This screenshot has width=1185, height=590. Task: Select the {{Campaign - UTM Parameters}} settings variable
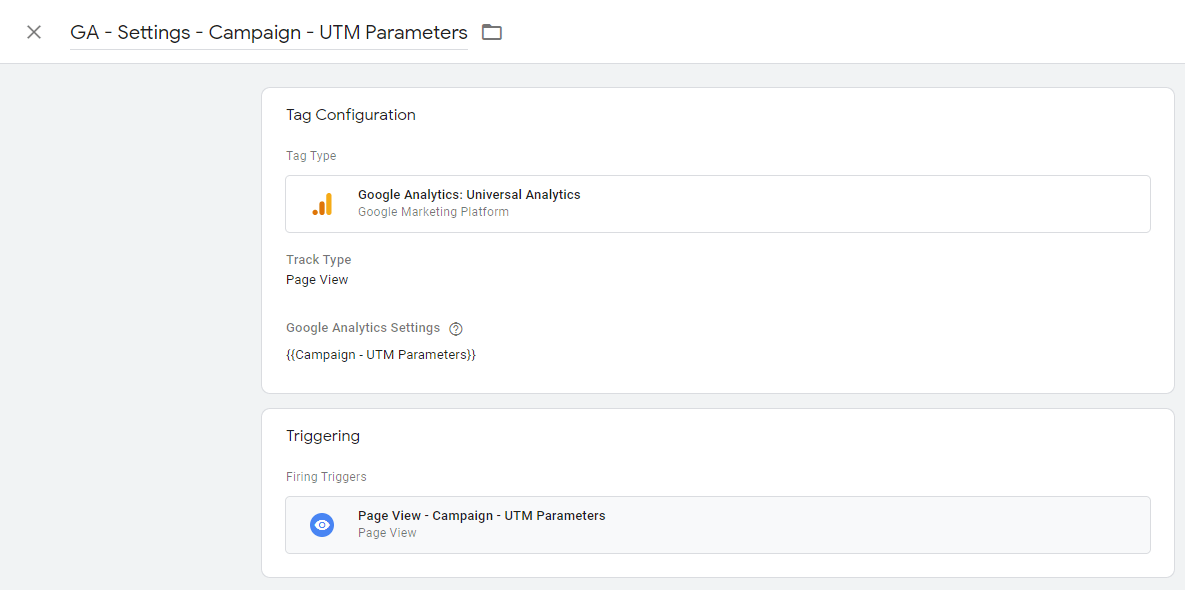381,354
